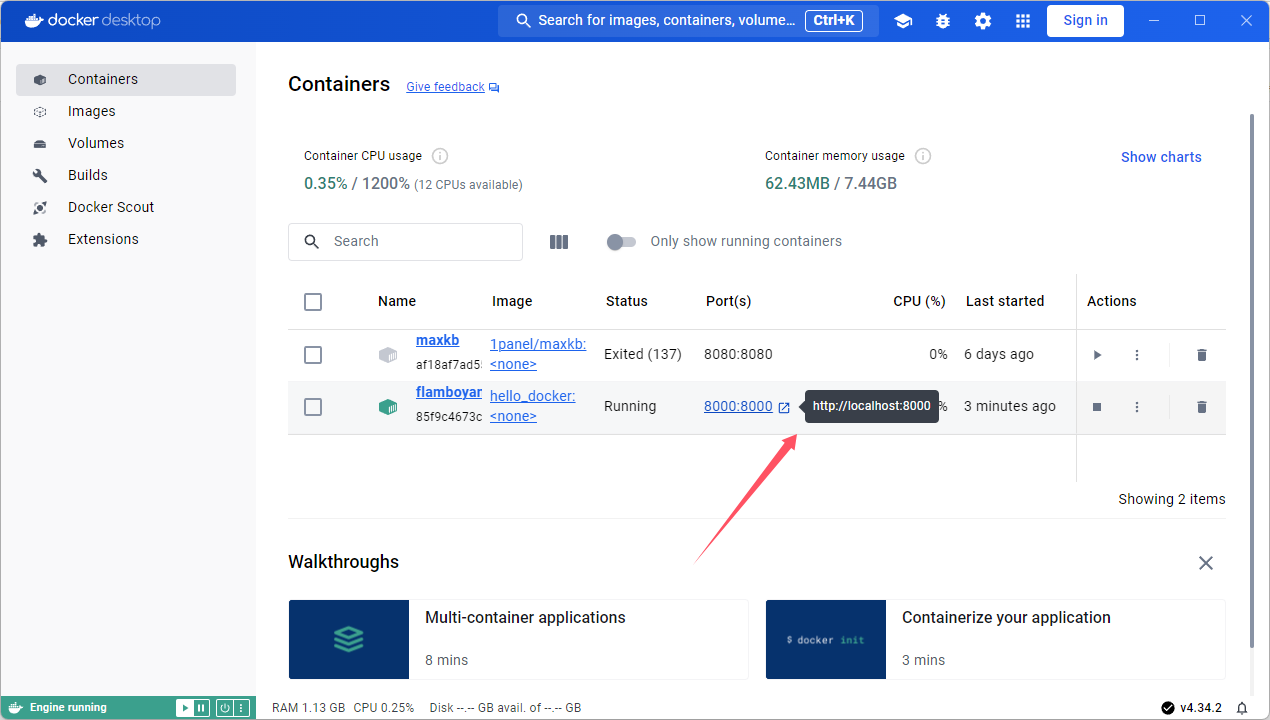This screenshot has height=720, width=1270.
Task: Click the Port(s) column header
Action: pyautogui.click(x=728, y=302)
